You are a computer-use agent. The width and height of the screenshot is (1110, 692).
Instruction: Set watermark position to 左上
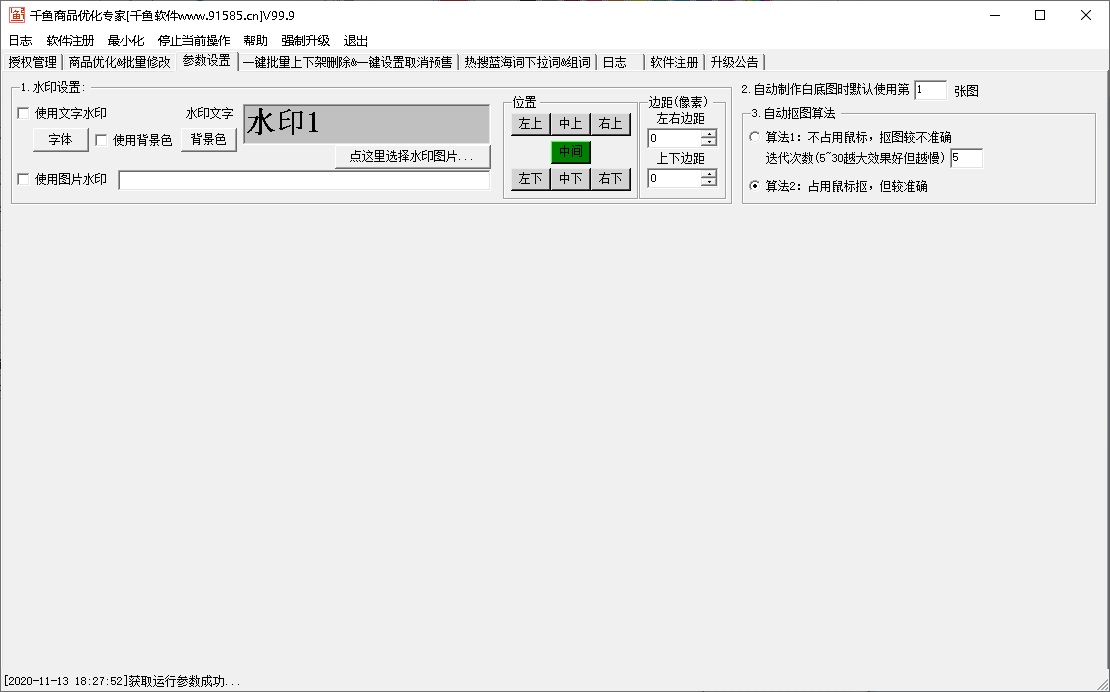point(530,124)
